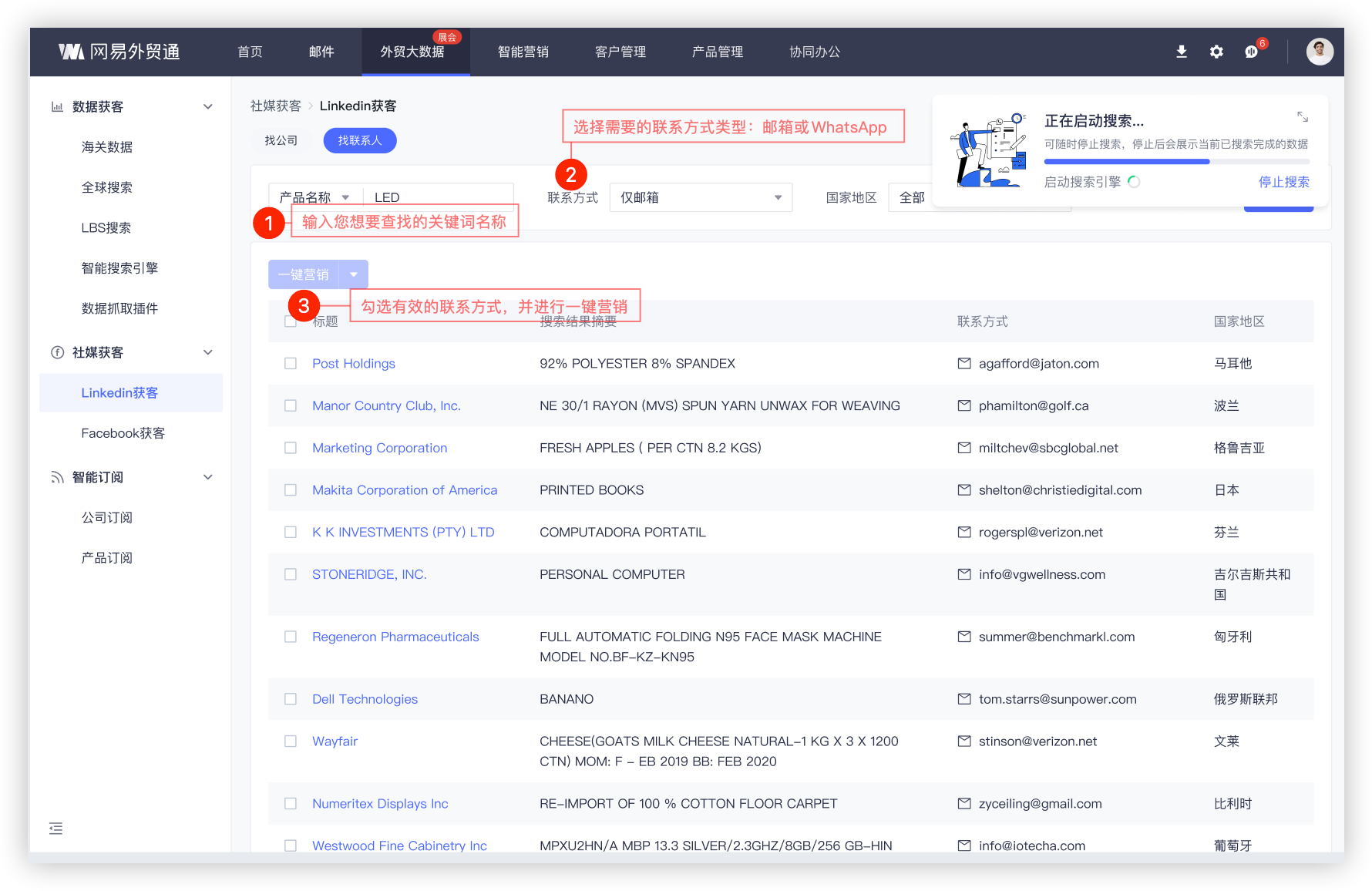
Task: Go to 智能营销 in top navigation
Action: pyautogui.click(x=523, y=52)
